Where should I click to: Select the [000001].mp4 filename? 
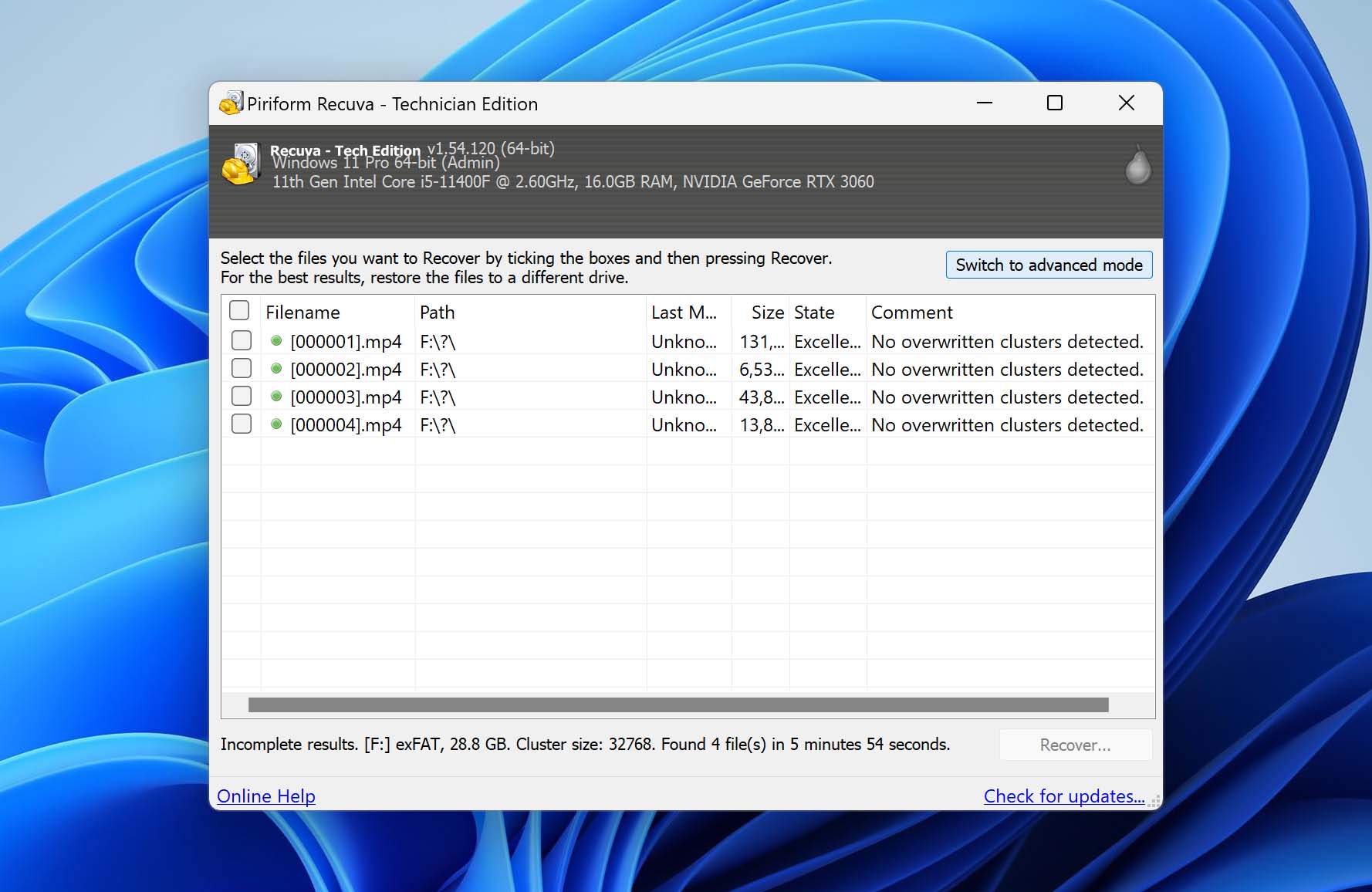[x=346, y=341]
